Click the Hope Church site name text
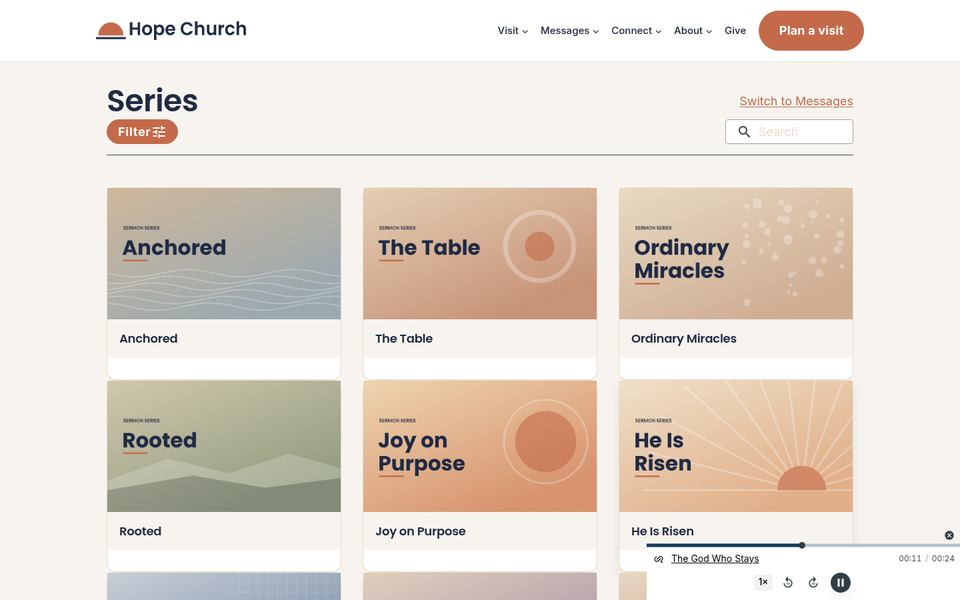The width and height of the screenshot is (960, 600). (x=187, y=29)
